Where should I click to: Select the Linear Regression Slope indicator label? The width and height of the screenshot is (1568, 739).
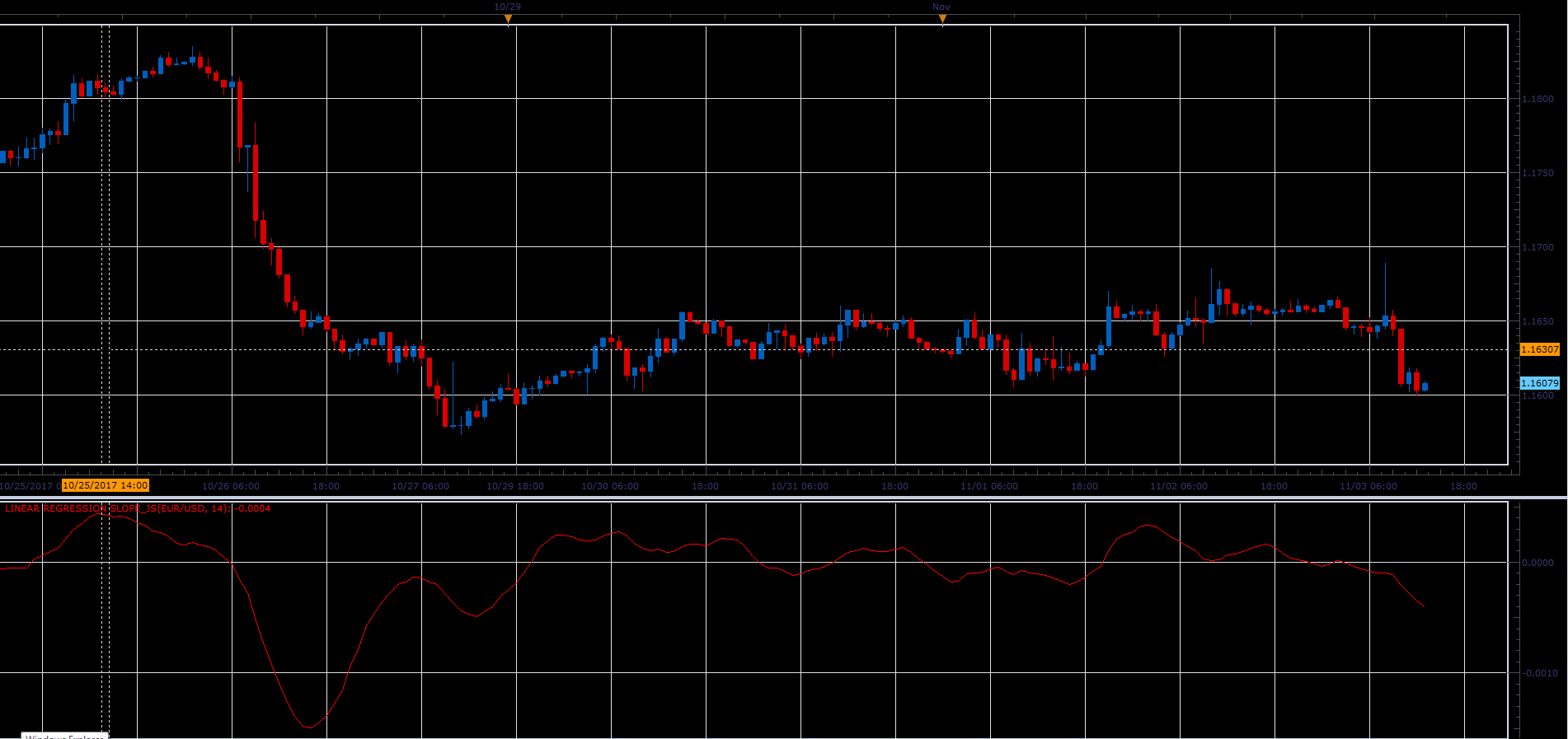tap(138, 508)
